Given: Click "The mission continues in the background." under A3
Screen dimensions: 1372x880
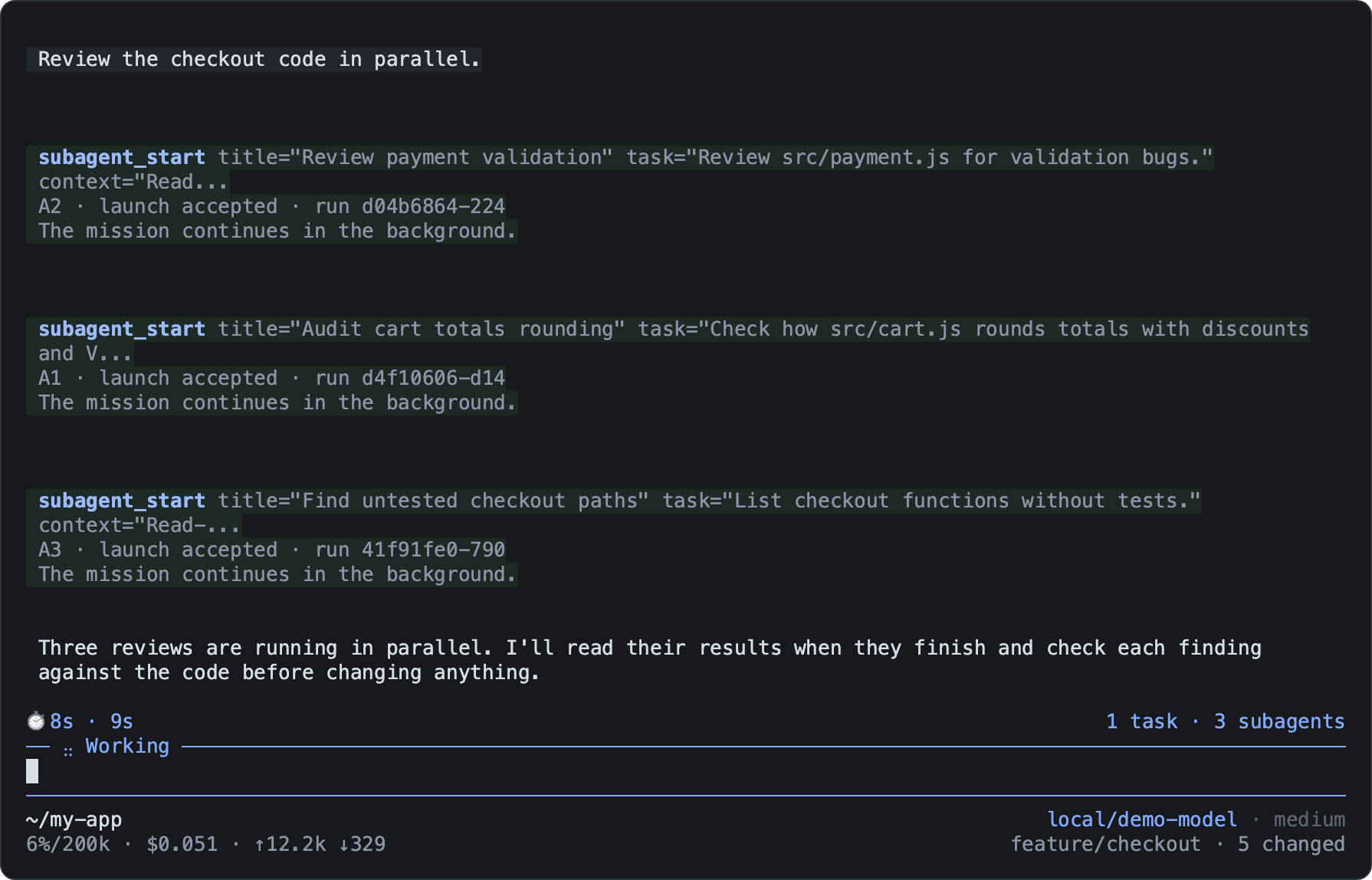Looking at the screenshot, I should point(277,574).
